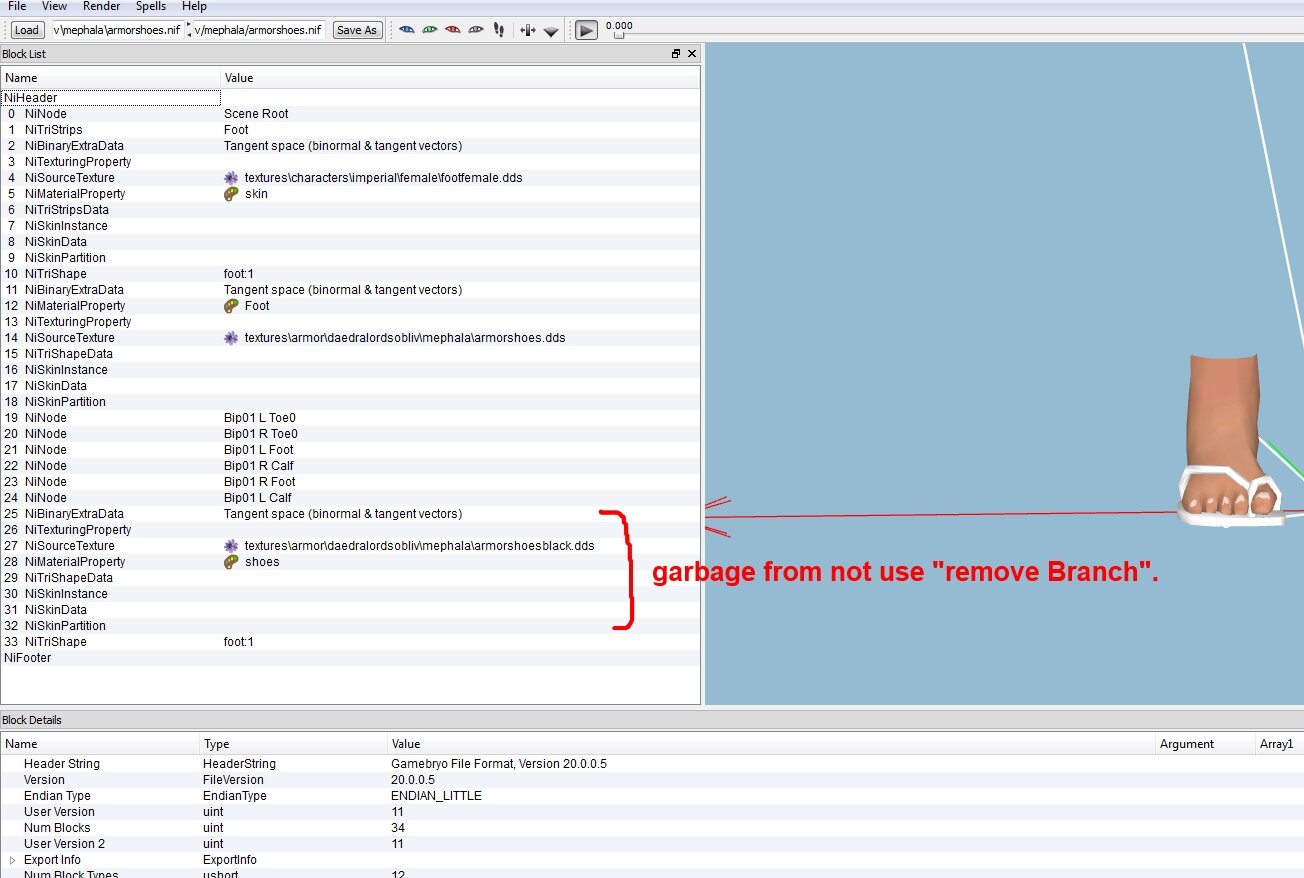The height and width of the screenshot is (878, 1304).
Task: Select block 10 NiTriShape foot:1
Action: click(x=350, y=274)
